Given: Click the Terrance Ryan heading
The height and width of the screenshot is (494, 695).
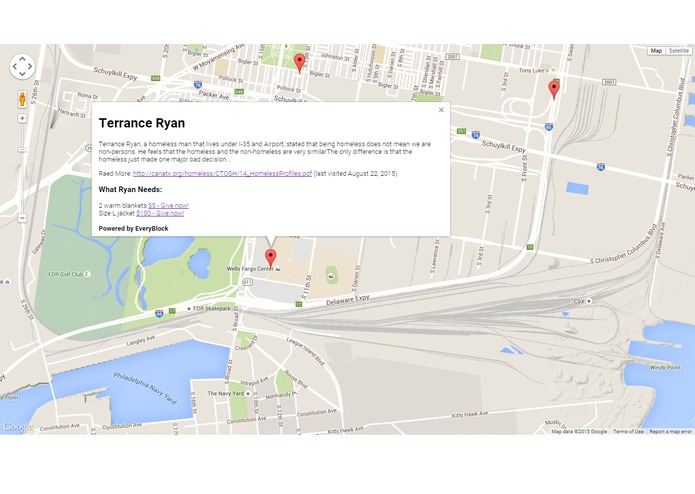Looking at the screenshot, I should [x=142, y=123].
